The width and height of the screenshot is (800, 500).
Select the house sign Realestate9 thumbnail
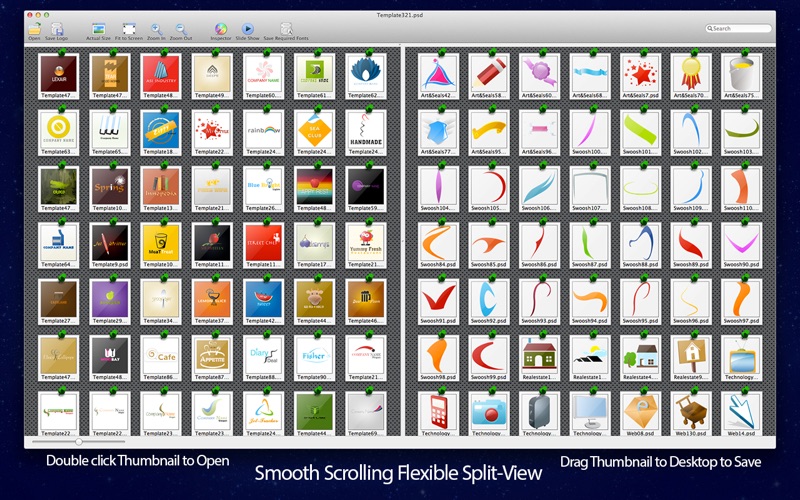click(x=691, y=358)
